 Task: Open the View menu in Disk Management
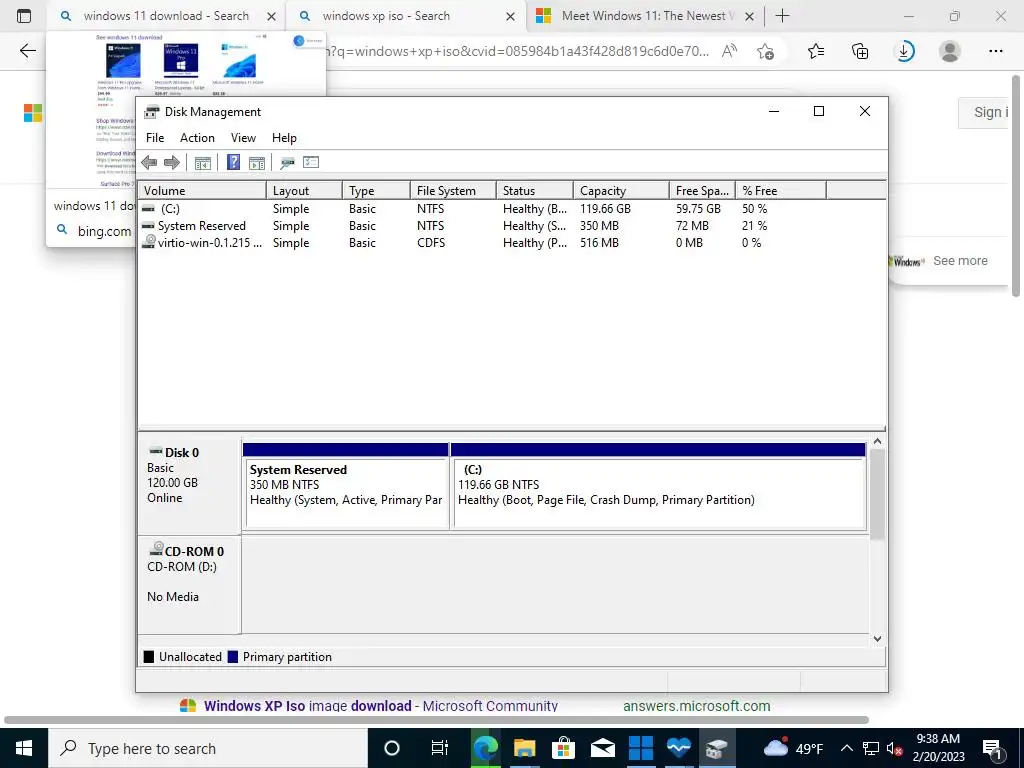(243, 138)
